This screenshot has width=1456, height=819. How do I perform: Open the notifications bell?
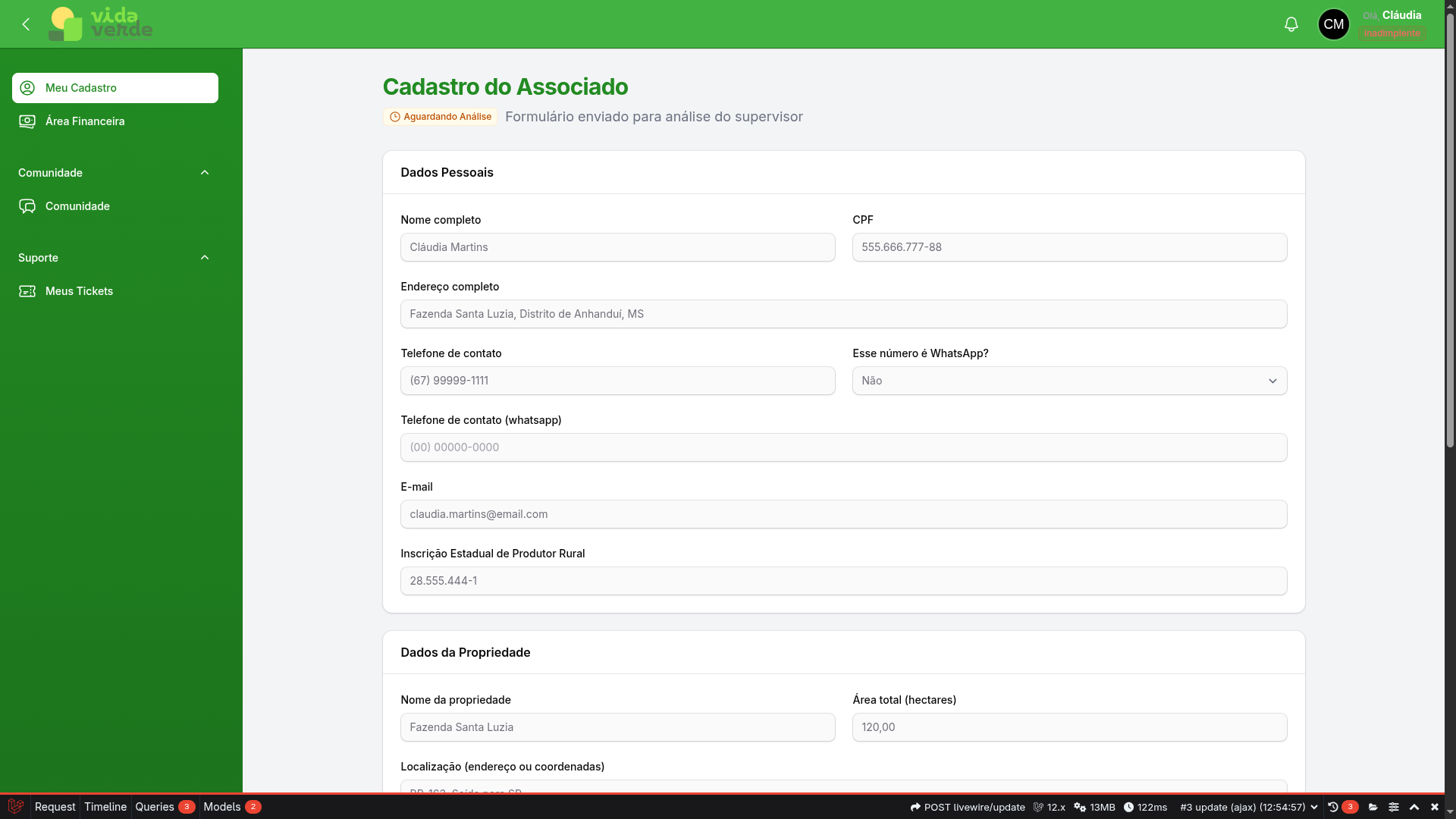pyautogui.click(x=1291, y=24)
